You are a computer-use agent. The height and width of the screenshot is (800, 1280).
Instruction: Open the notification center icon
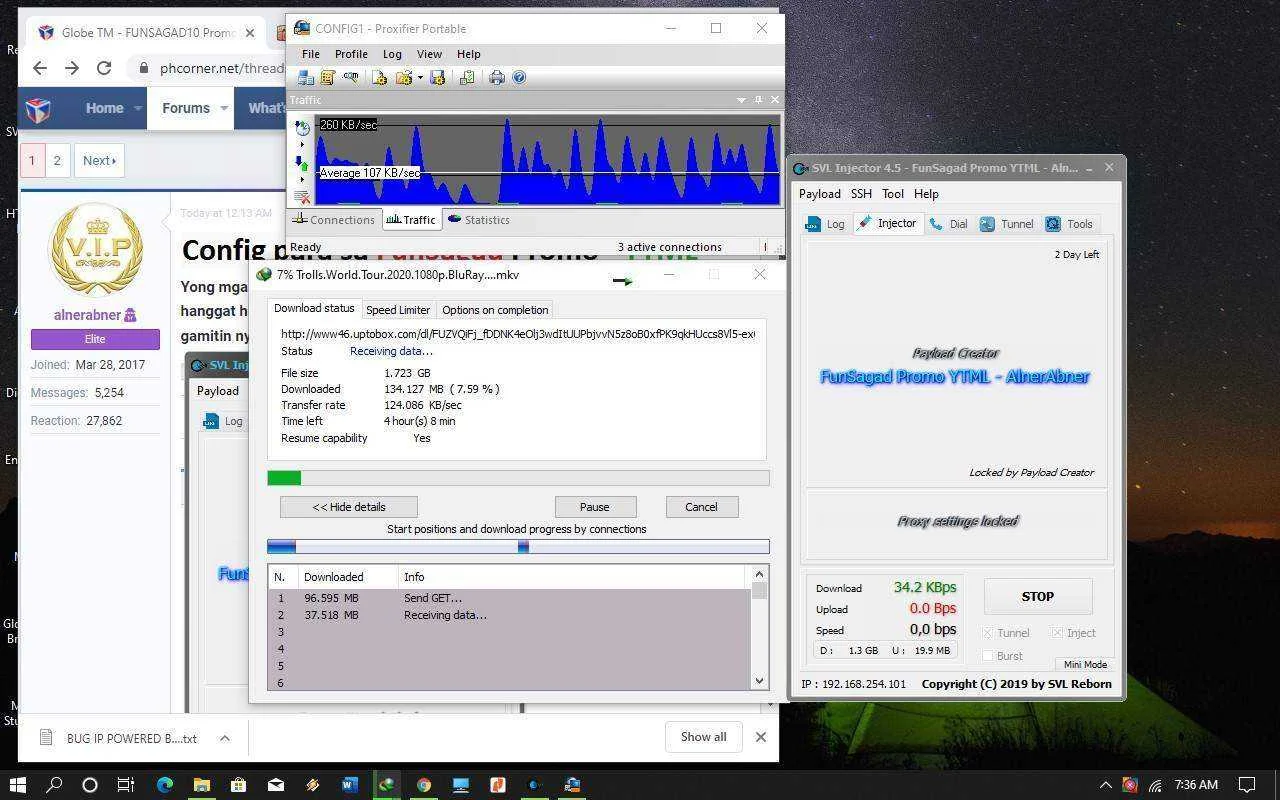1247,785
